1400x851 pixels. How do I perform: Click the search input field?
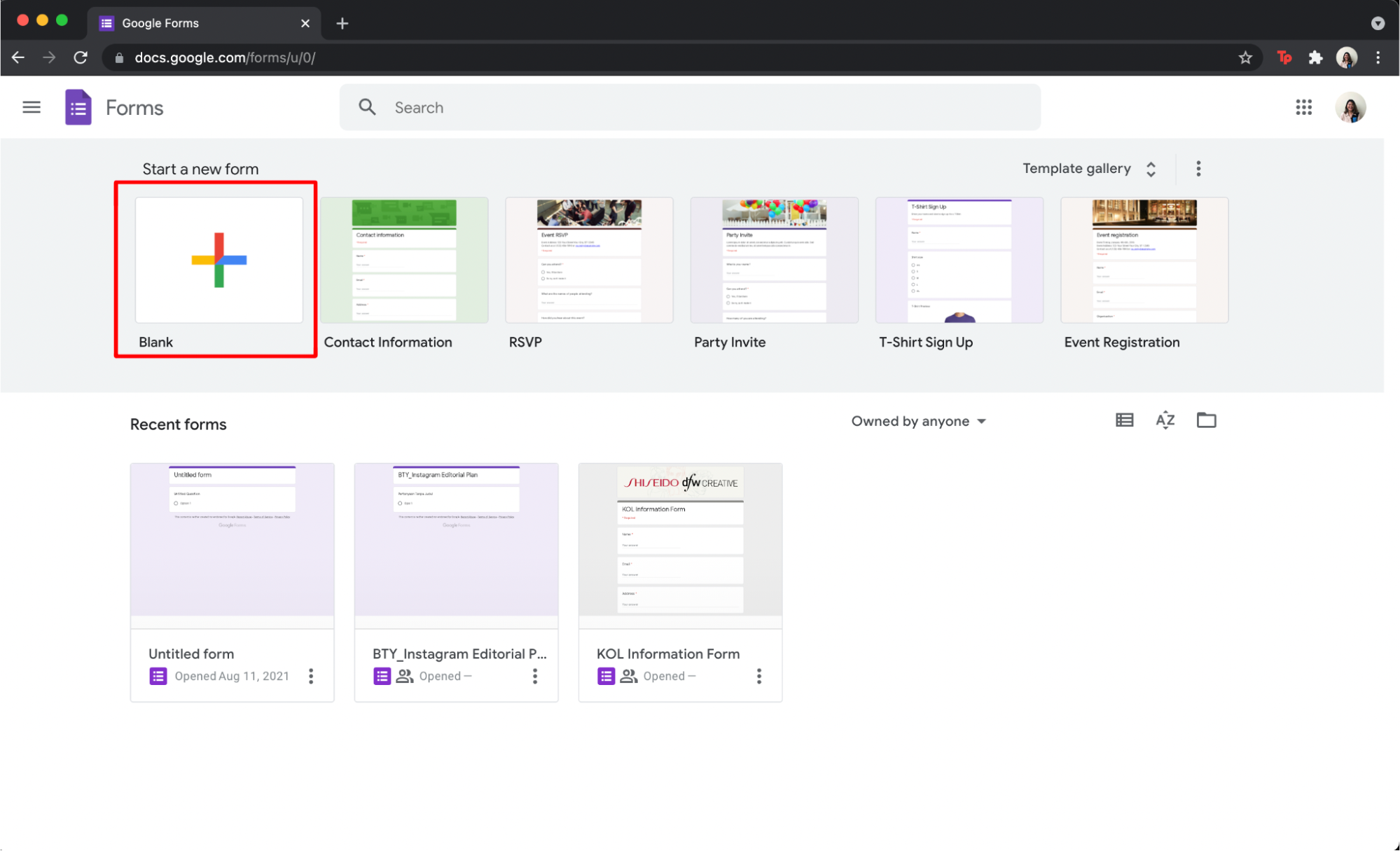point(630,107)
